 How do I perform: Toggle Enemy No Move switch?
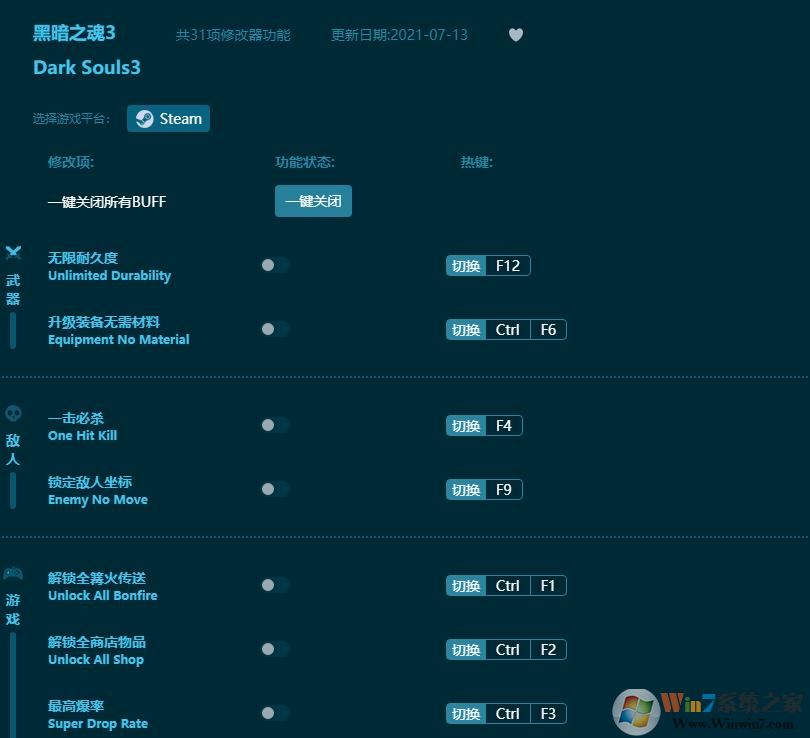click(x=275, y=489)
